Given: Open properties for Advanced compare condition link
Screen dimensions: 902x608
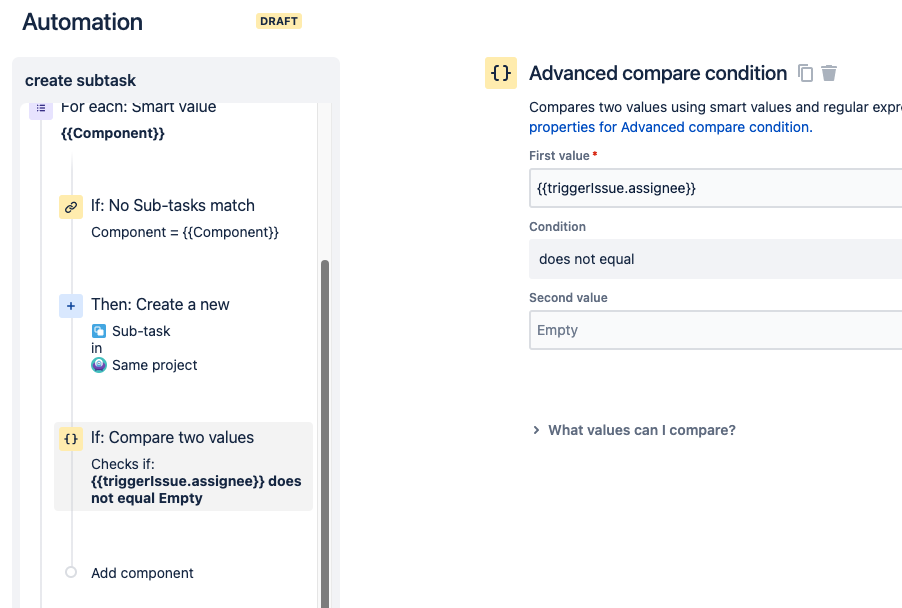Looking at the screenshot, I should [671, 127].
